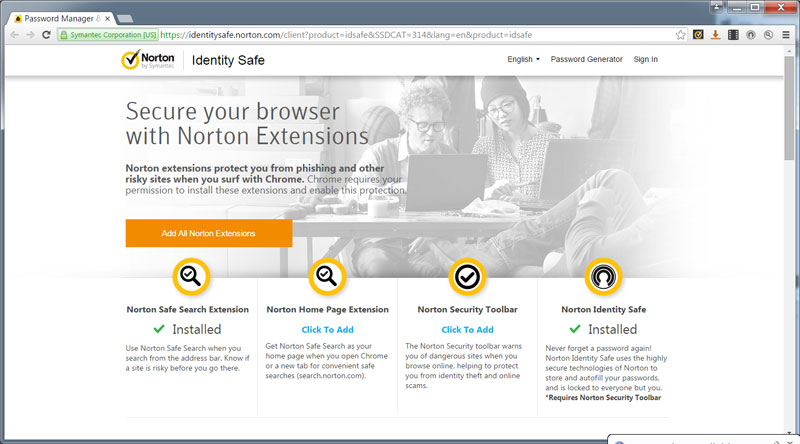Click the Secure your browser headline

coord(247,124)
